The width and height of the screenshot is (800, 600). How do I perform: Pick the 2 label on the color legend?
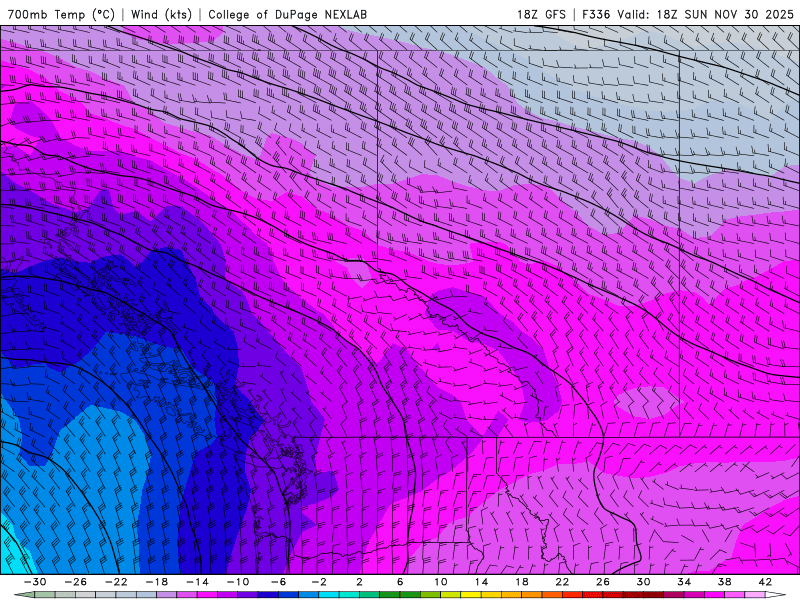360,582
